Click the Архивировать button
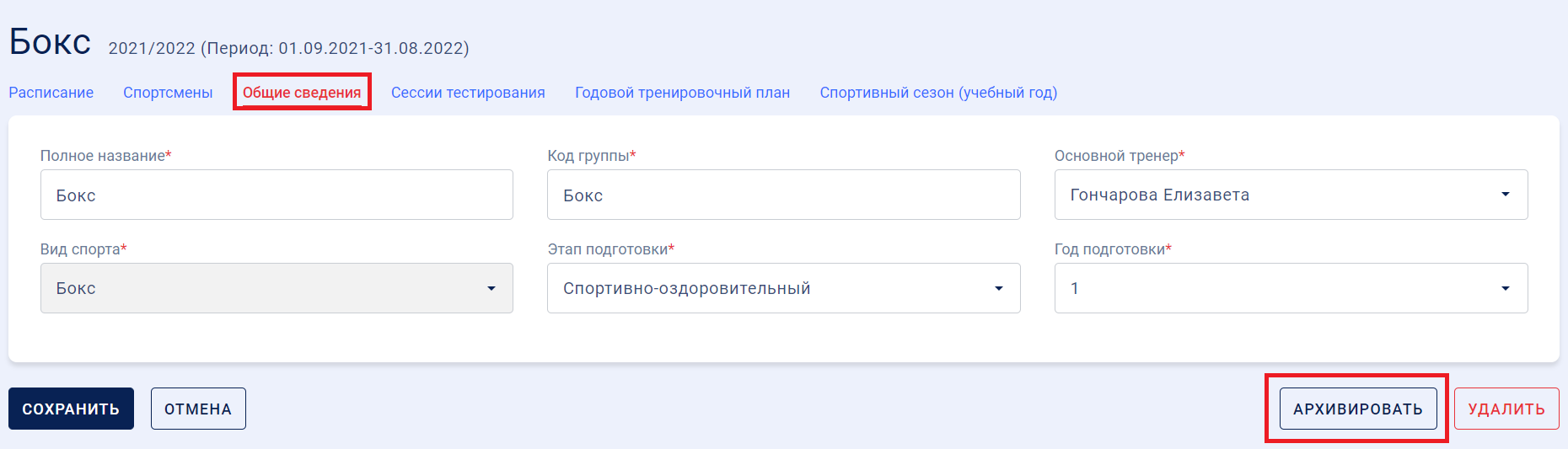1568x449 pixels. pyautogui.click(x=1358, y=409)
